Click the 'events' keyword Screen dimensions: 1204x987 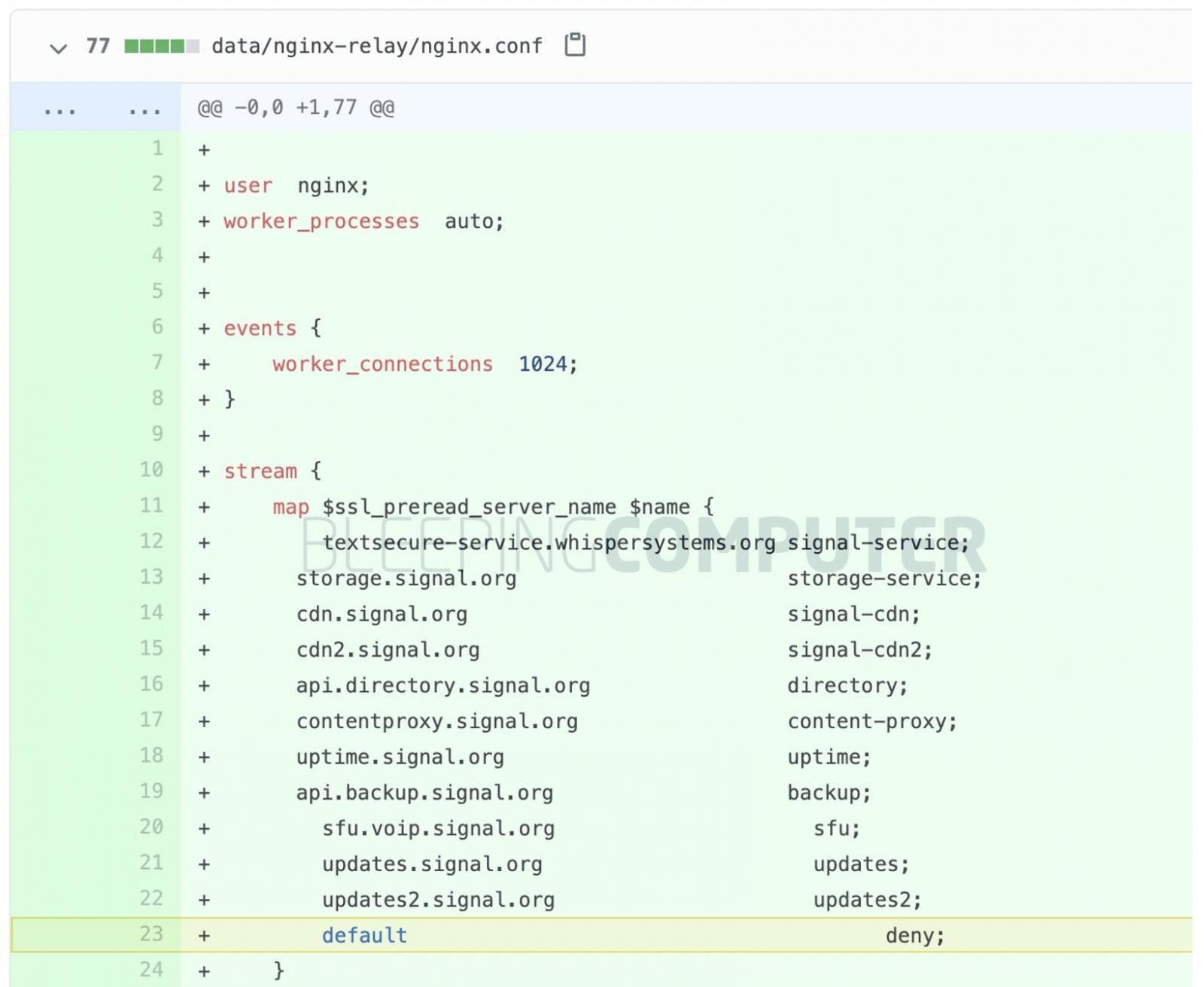point(260,328)
